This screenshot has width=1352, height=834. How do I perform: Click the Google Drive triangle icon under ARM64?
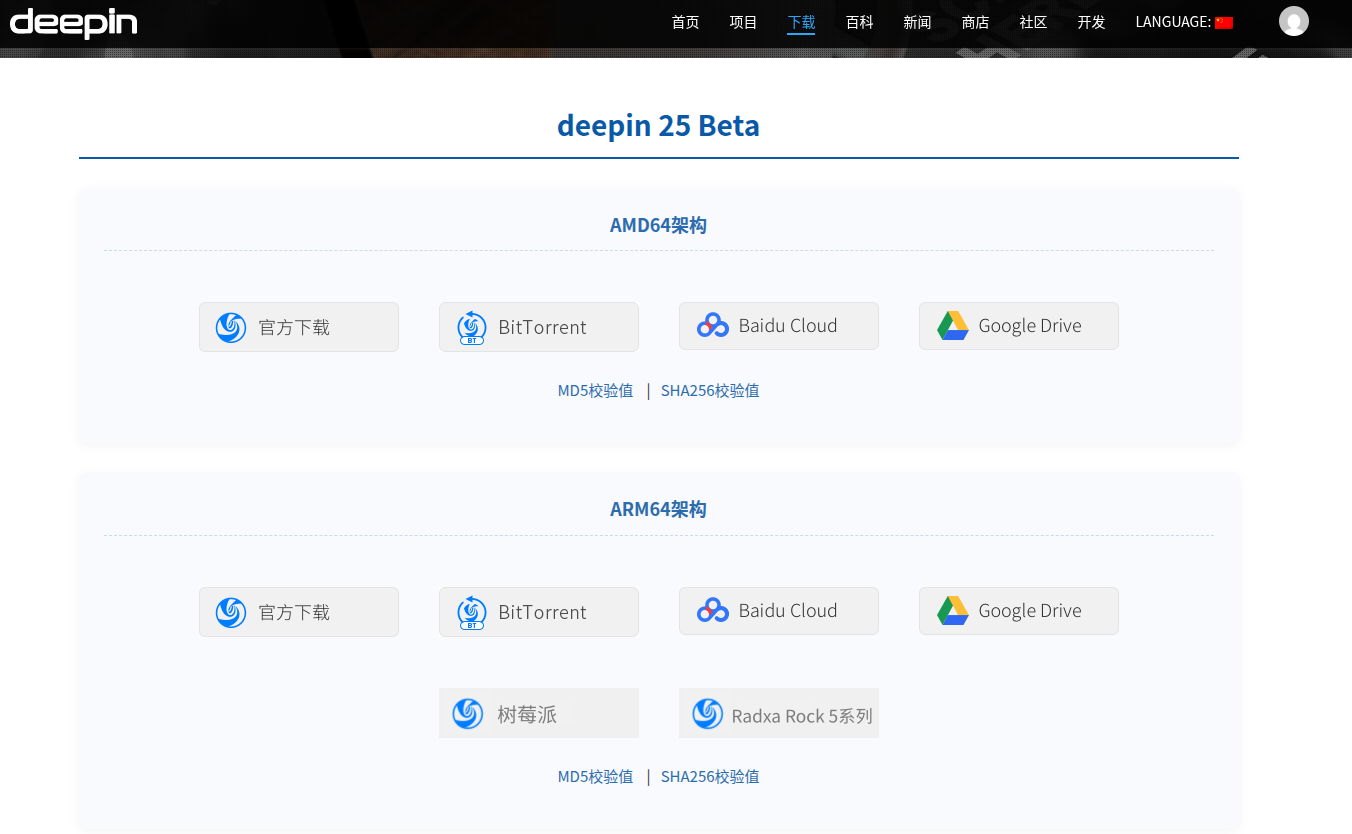pos(953,611)
